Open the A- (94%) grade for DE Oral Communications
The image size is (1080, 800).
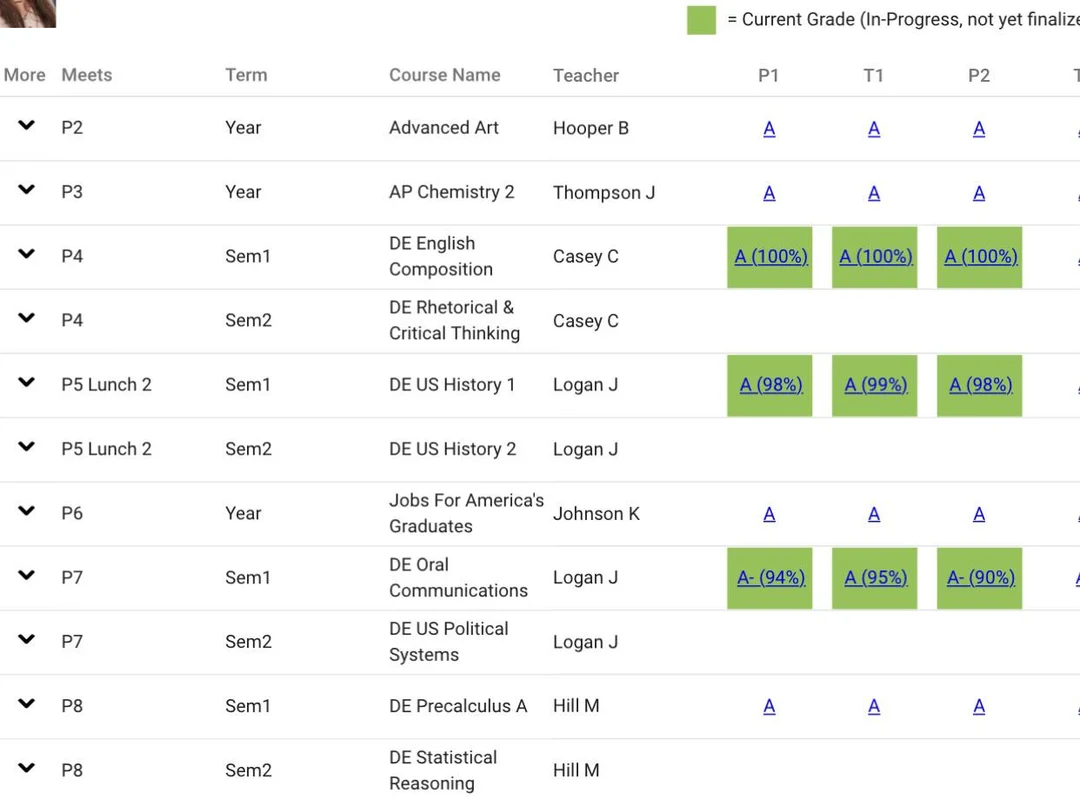click(769, 577)
